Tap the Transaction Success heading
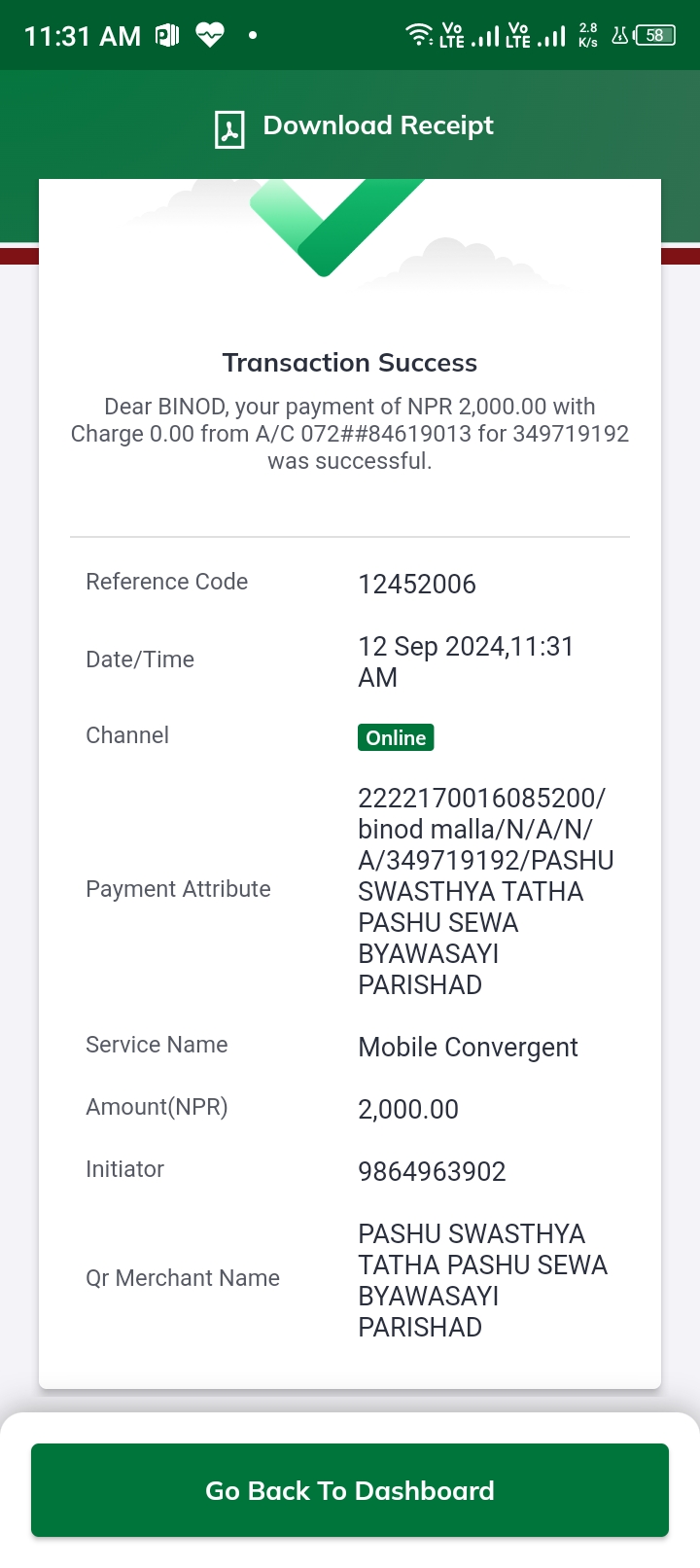This screenshot has height=1568, width=700. click(x=350, y=363)
